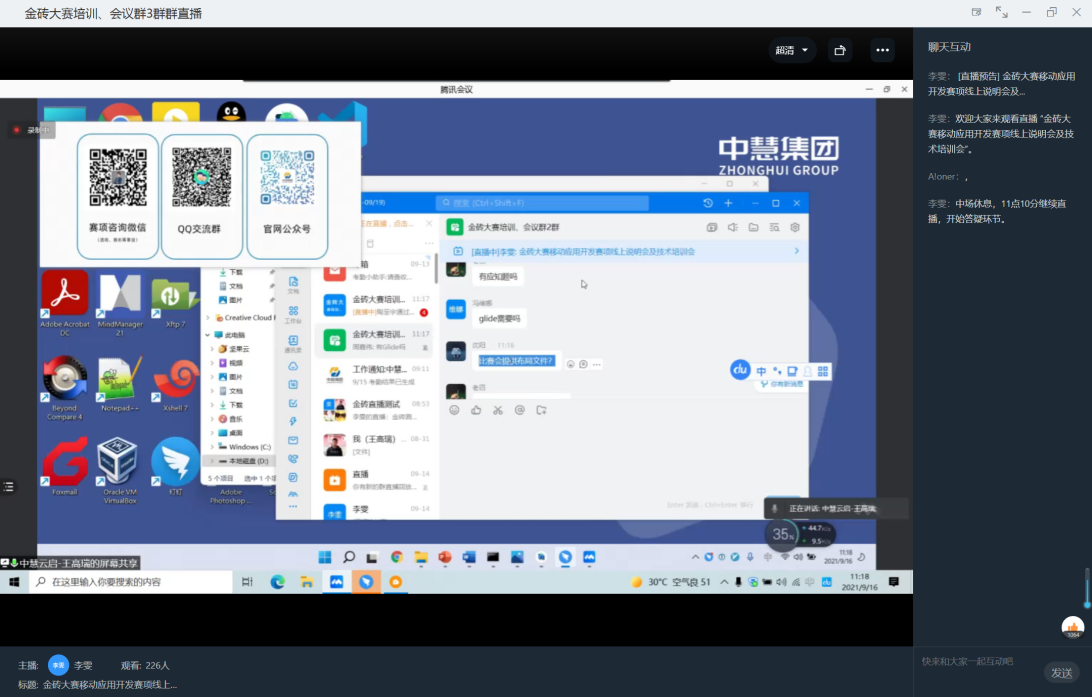
Task: Click the share live stream icon
Action: pos(840,50)
